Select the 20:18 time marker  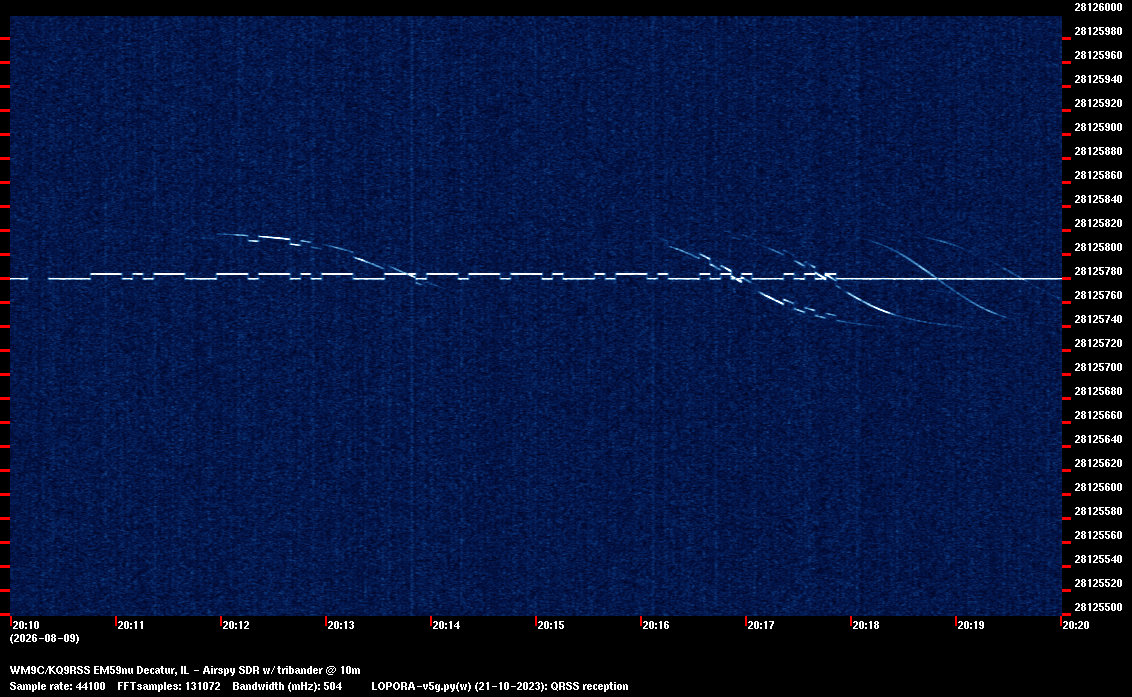866,625
